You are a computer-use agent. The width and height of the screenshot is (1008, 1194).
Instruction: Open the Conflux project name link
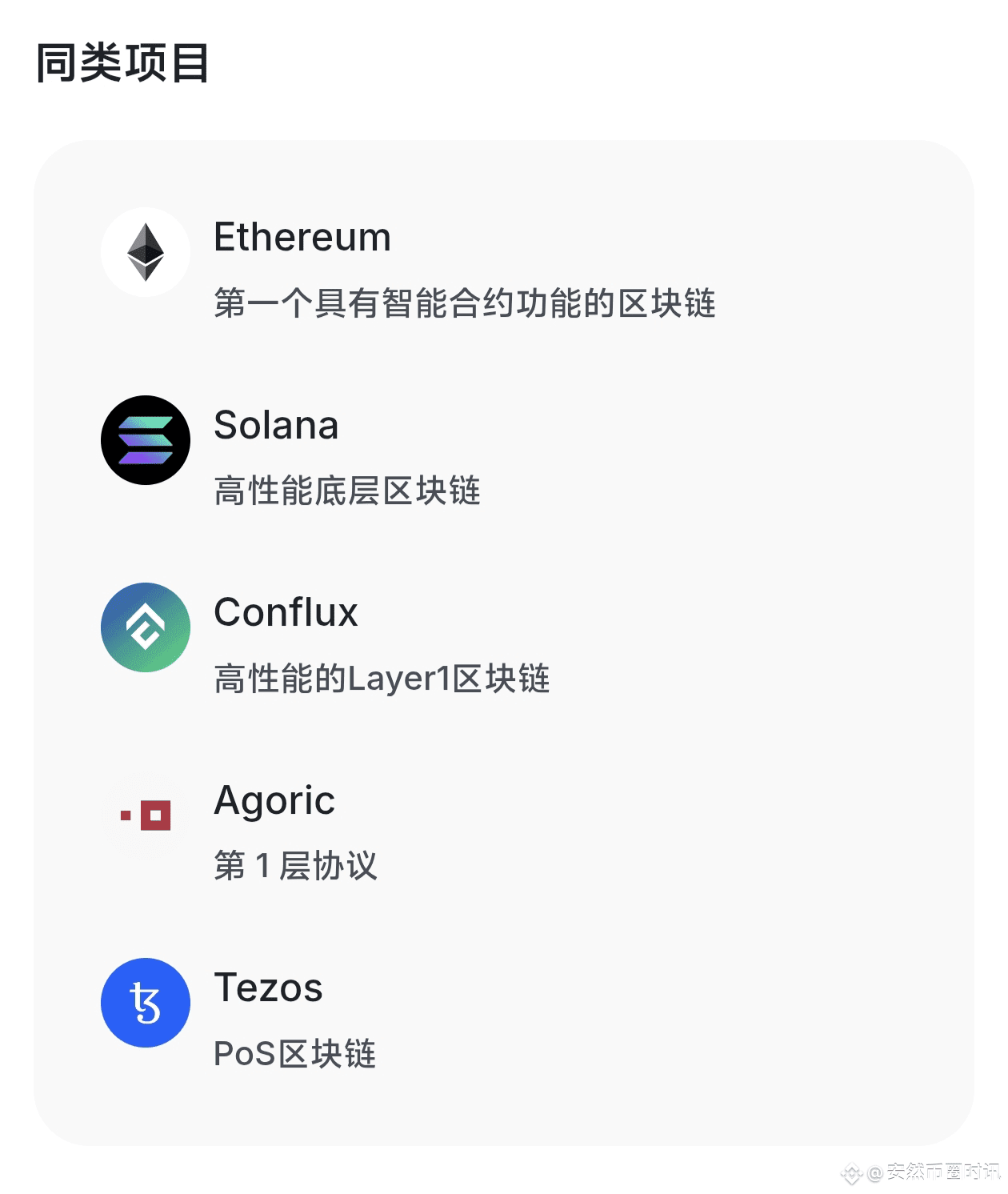click(x=286, y=612)
